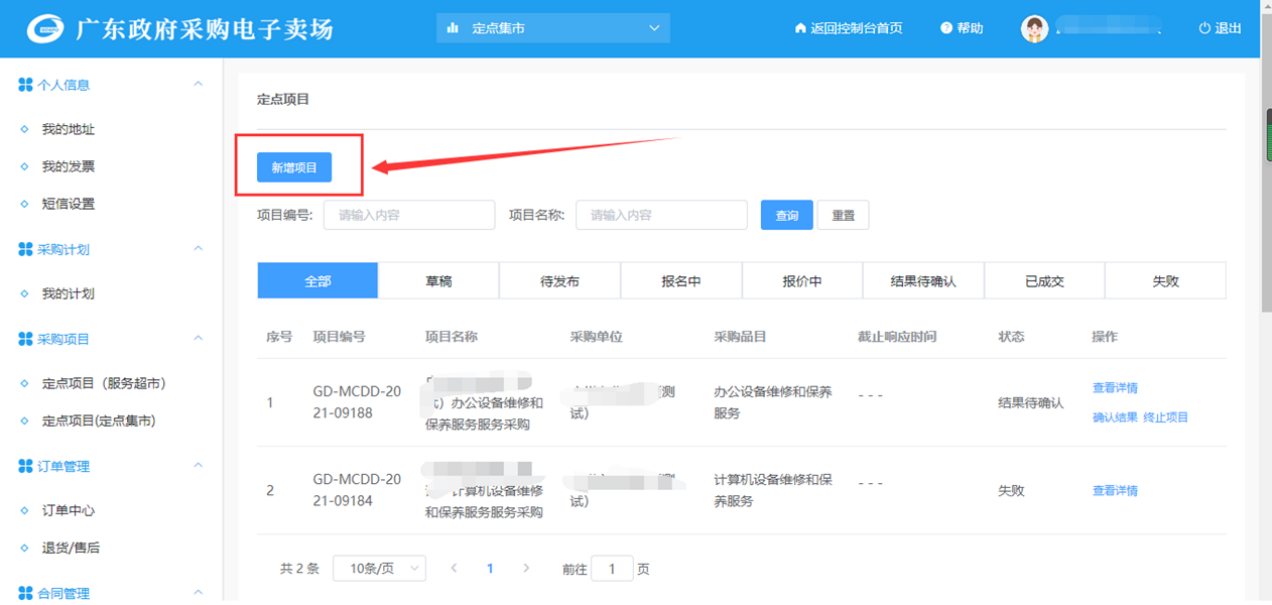Click the user avatar icon
Viewport: 1272px width, 605px height.
(1034, 29)
